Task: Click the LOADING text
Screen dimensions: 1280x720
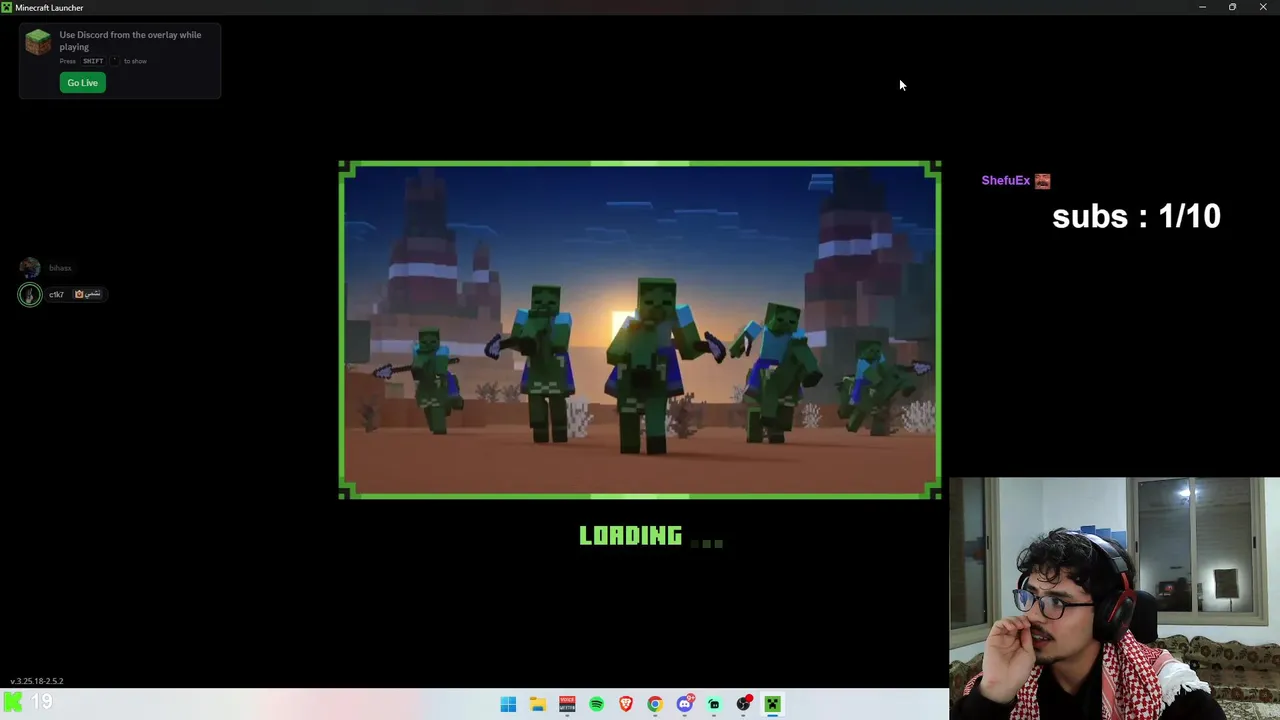Action: (x=630, y=536)
